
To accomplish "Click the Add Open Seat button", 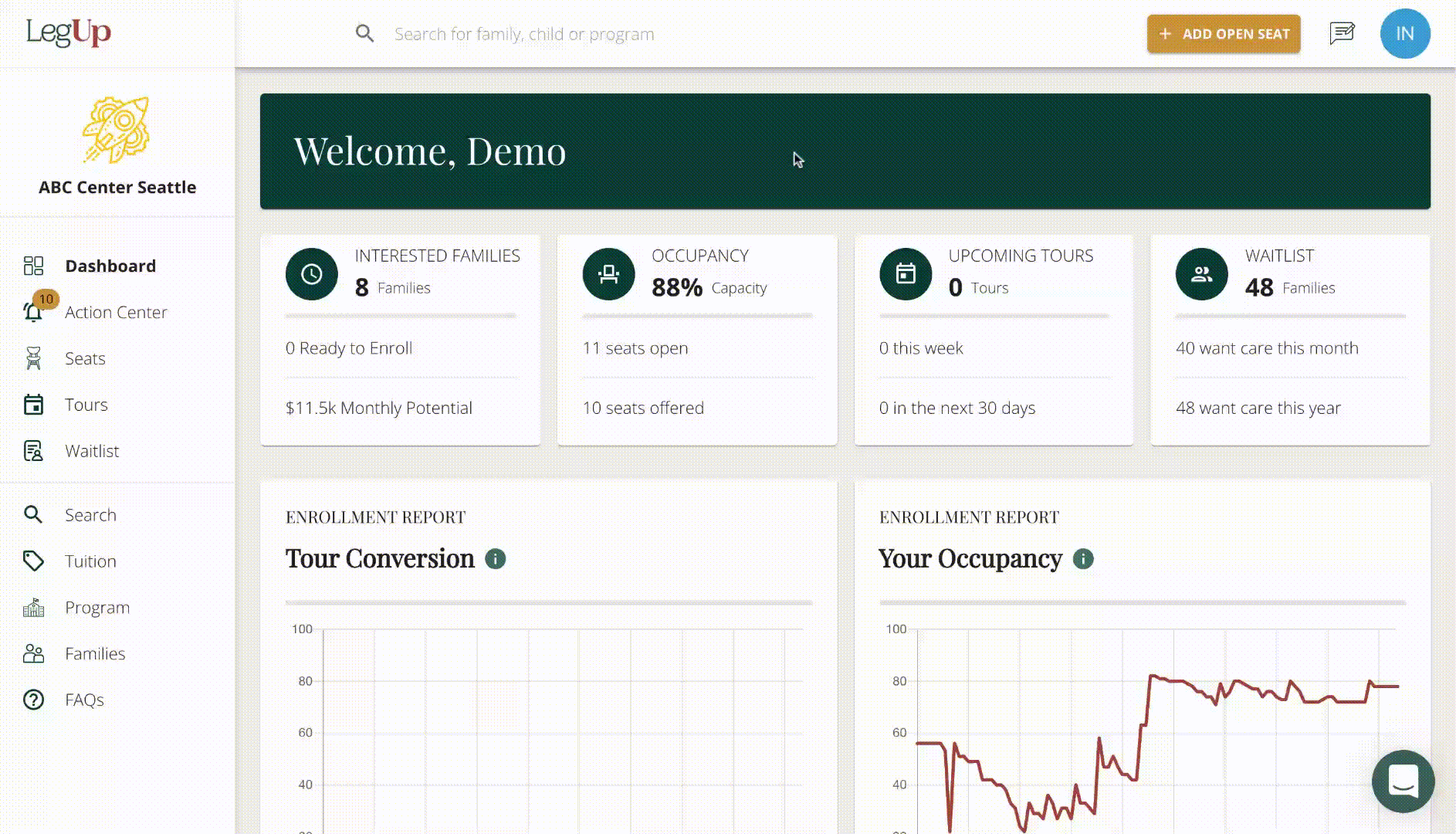I will click(x=1224, y=34).
